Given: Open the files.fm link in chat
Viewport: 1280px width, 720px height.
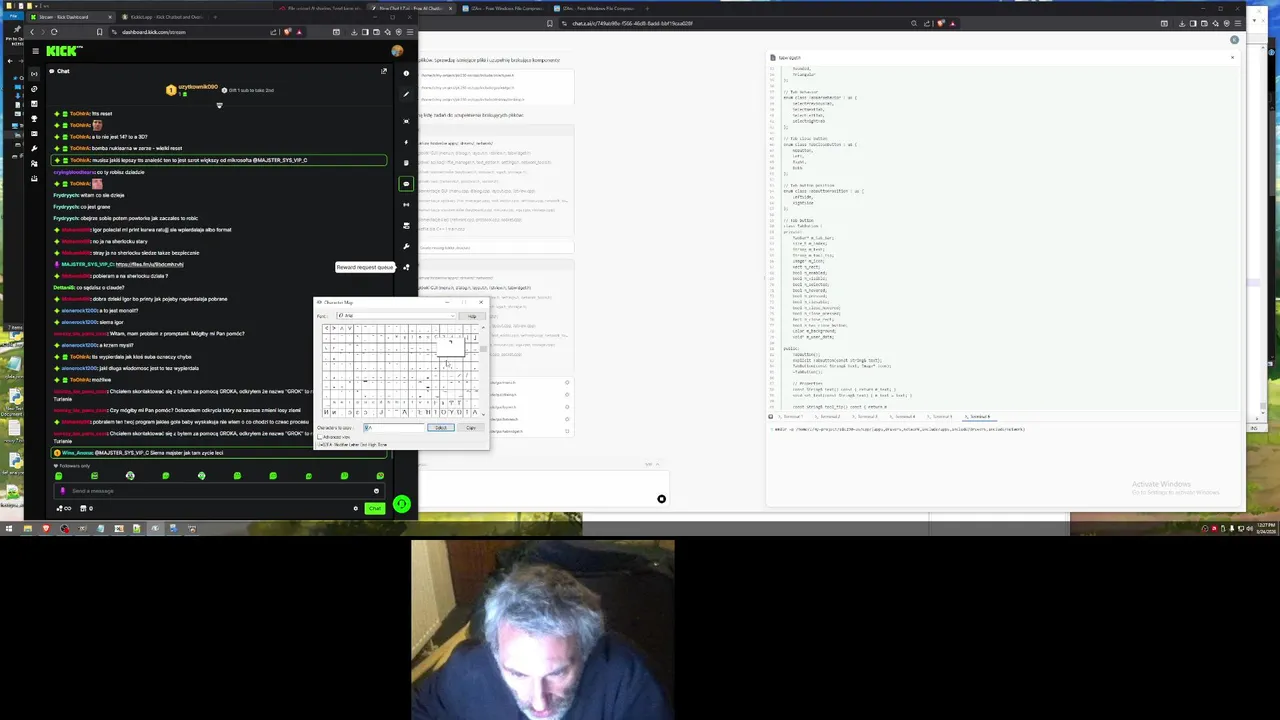Looking at the screenshot, I should (150, 264).
